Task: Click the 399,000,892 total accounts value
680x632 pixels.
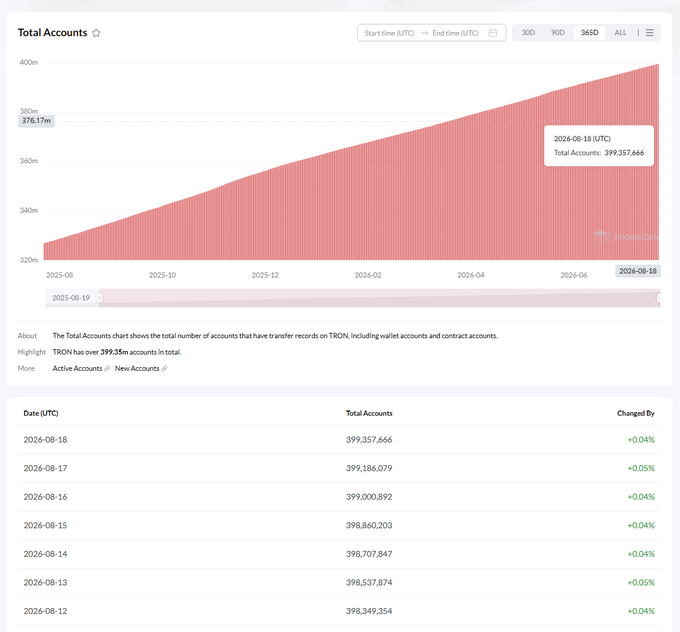Action: tap(369, 497)
